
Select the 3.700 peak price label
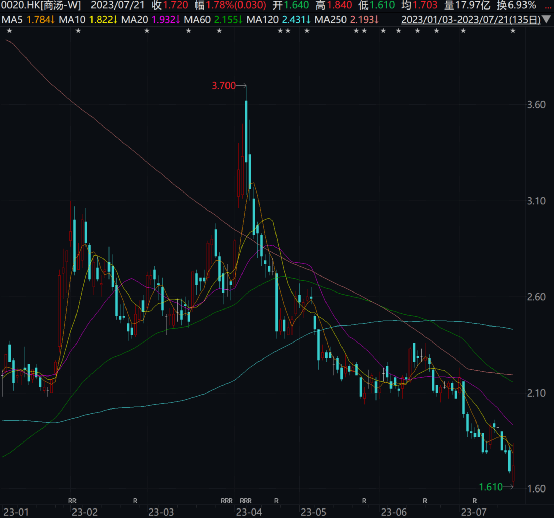224,86
